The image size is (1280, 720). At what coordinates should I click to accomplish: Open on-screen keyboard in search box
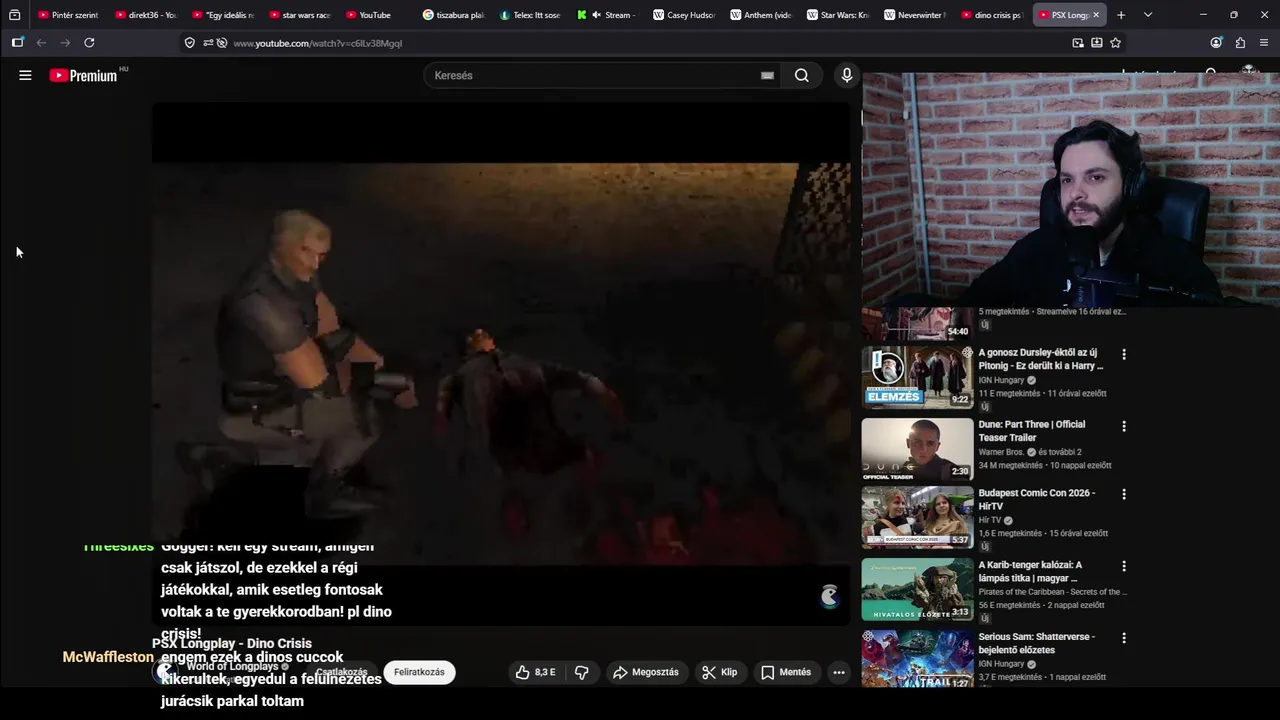(x=767, y=75)
